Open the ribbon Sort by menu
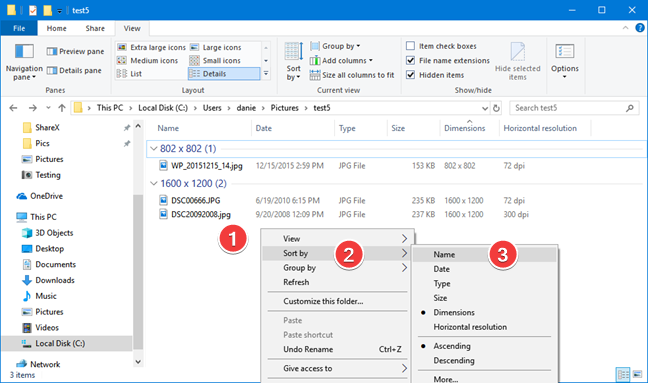Image resolution: width=648 pixels, height=383 pixels. coord(293,61)
